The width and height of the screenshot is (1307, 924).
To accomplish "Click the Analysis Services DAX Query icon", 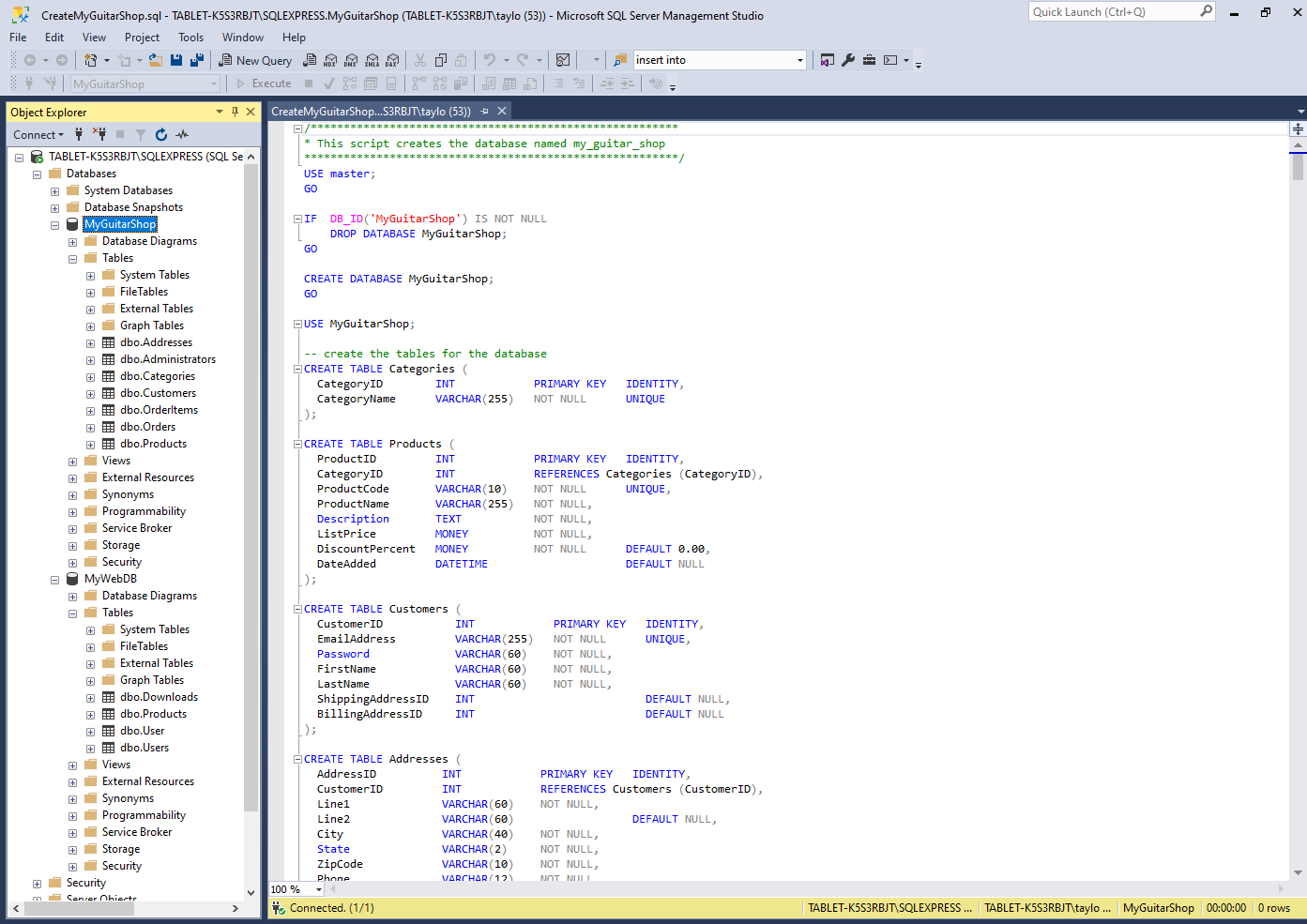I will (392, 59).
